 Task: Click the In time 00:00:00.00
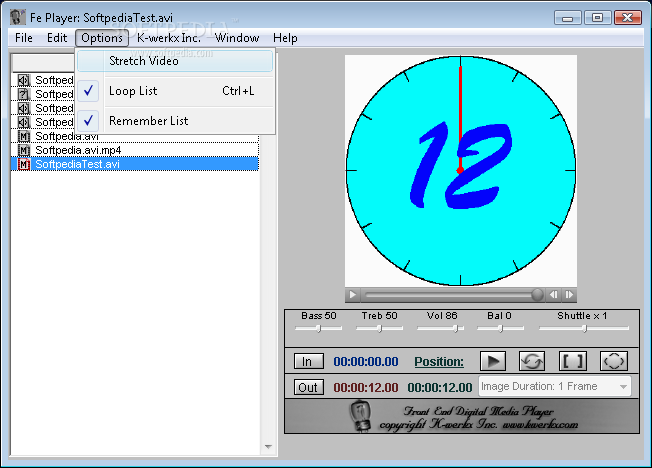click(x=366, y=362)
